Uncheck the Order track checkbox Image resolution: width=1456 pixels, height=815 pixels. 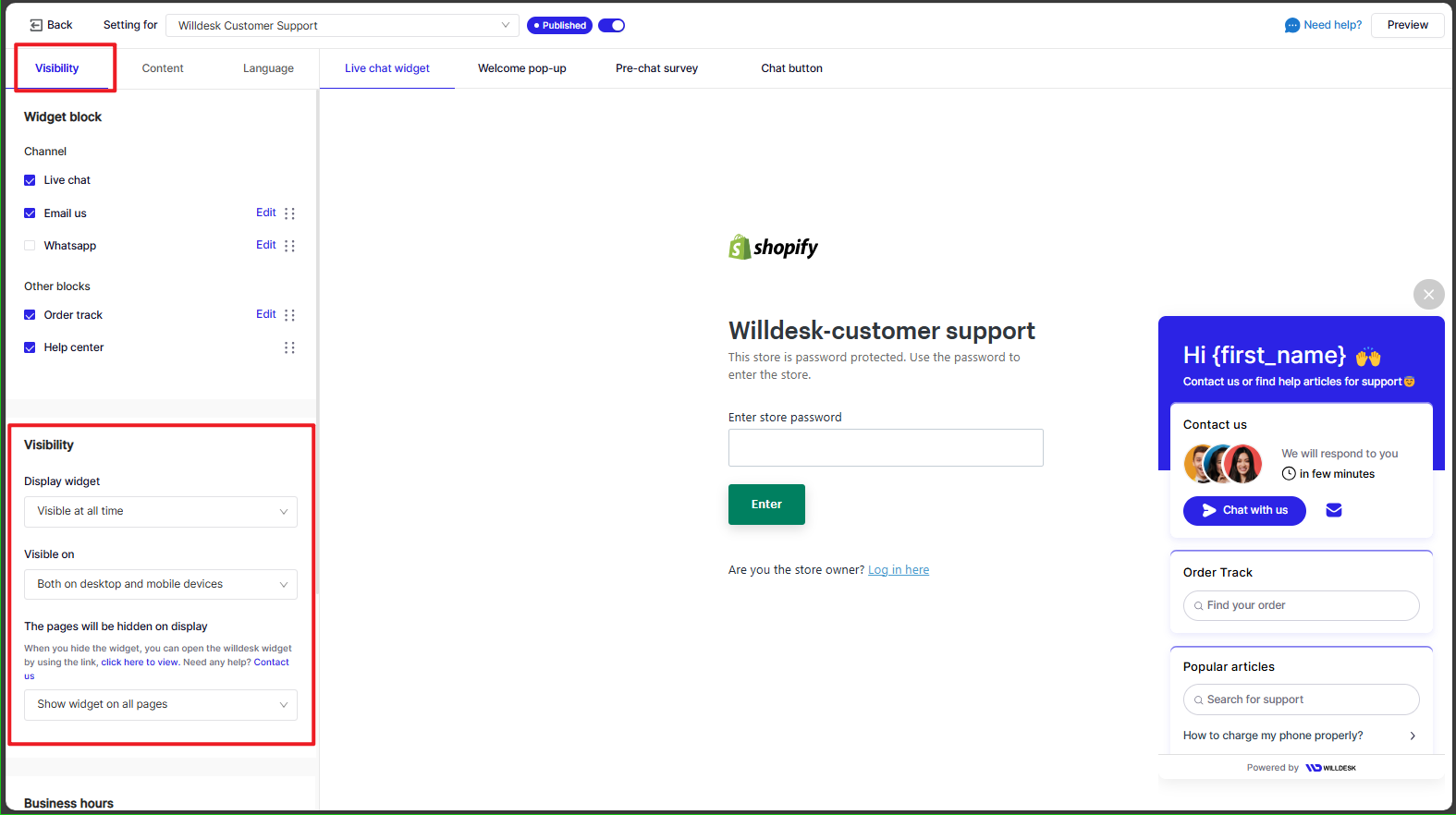[30, 315]
